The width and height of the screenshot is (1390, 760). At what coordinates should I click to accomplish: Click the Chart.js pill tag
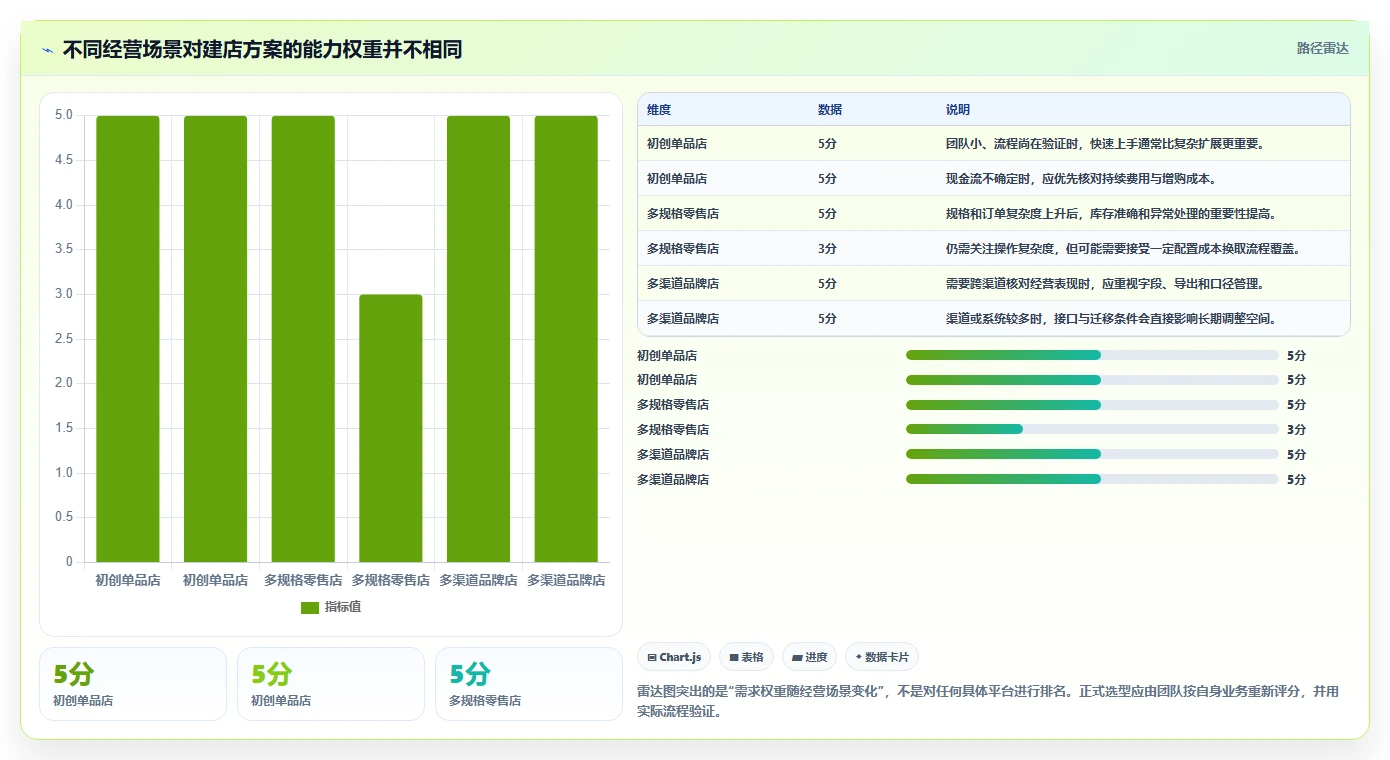[x=674, y=657]
